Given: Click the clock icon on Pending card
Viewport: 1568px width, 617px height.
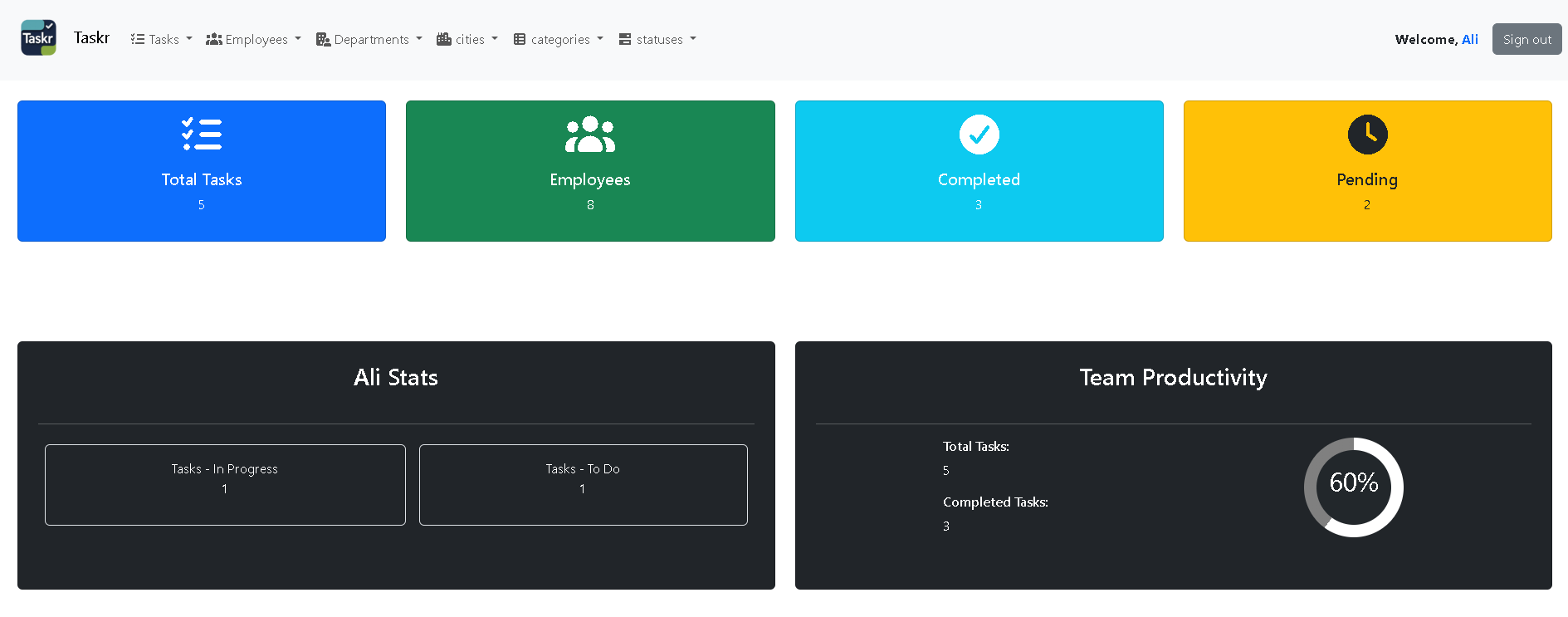Looking at the screenshot, I should pyautogui.click(x=1367, y=135).
